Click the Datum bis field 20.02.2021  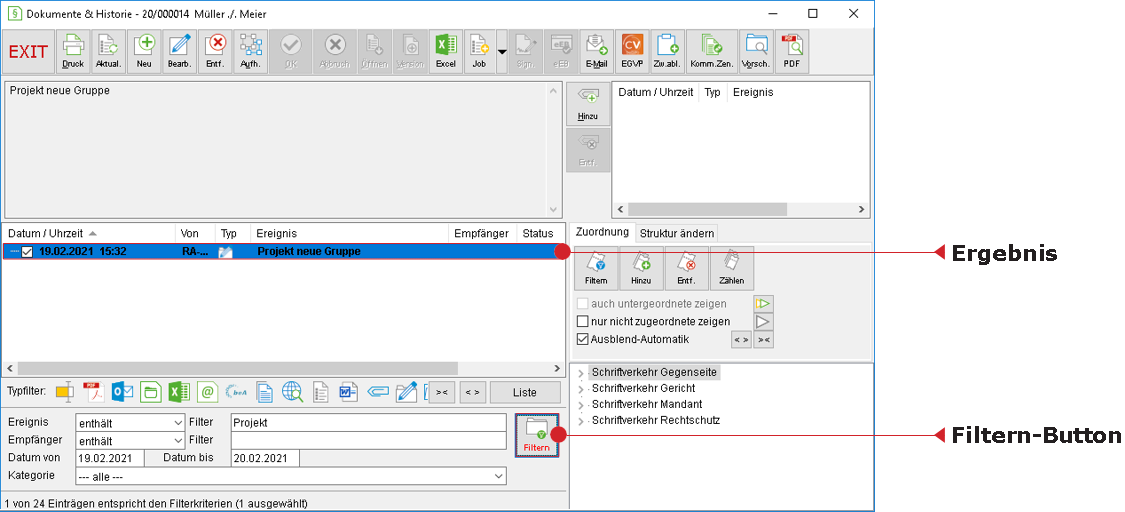[265, 458]
